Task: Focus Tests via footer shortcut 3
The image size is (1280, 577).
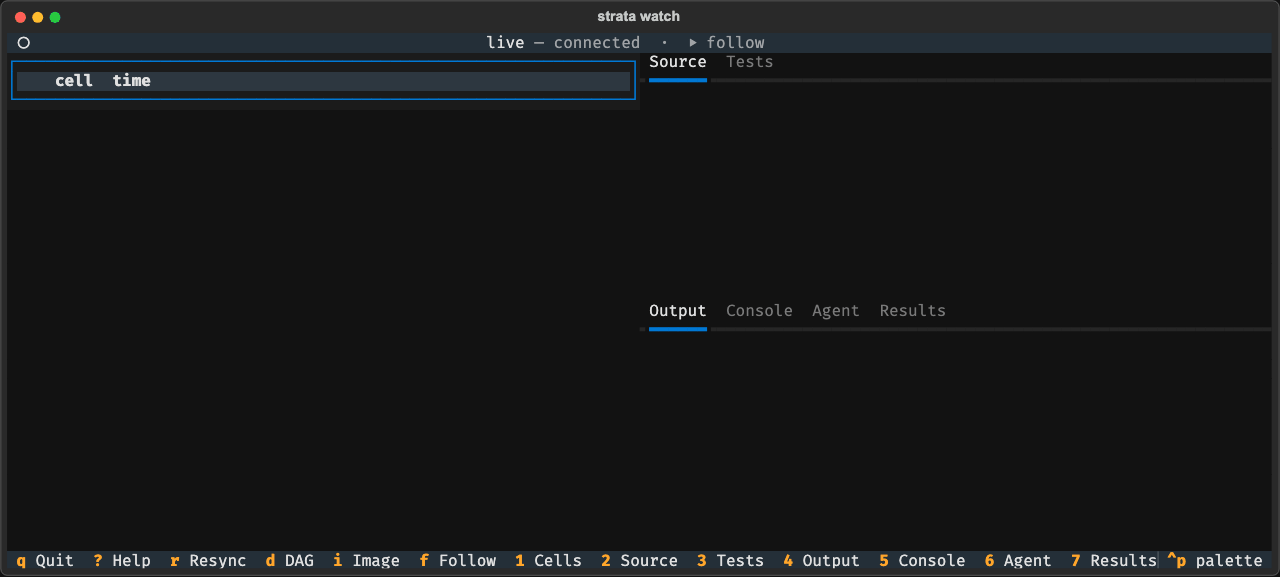Action: 731,561
